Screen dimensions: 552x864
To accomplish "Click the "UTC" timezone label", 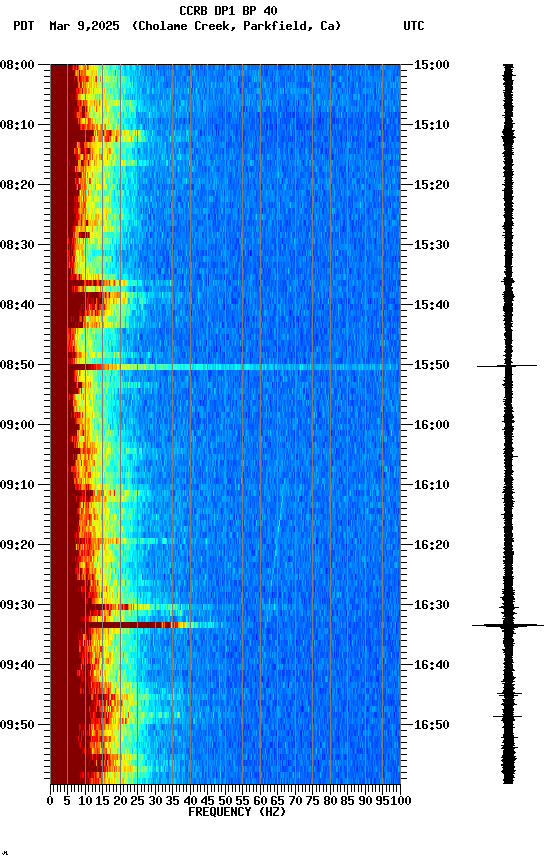I will (x=414, y=26).
